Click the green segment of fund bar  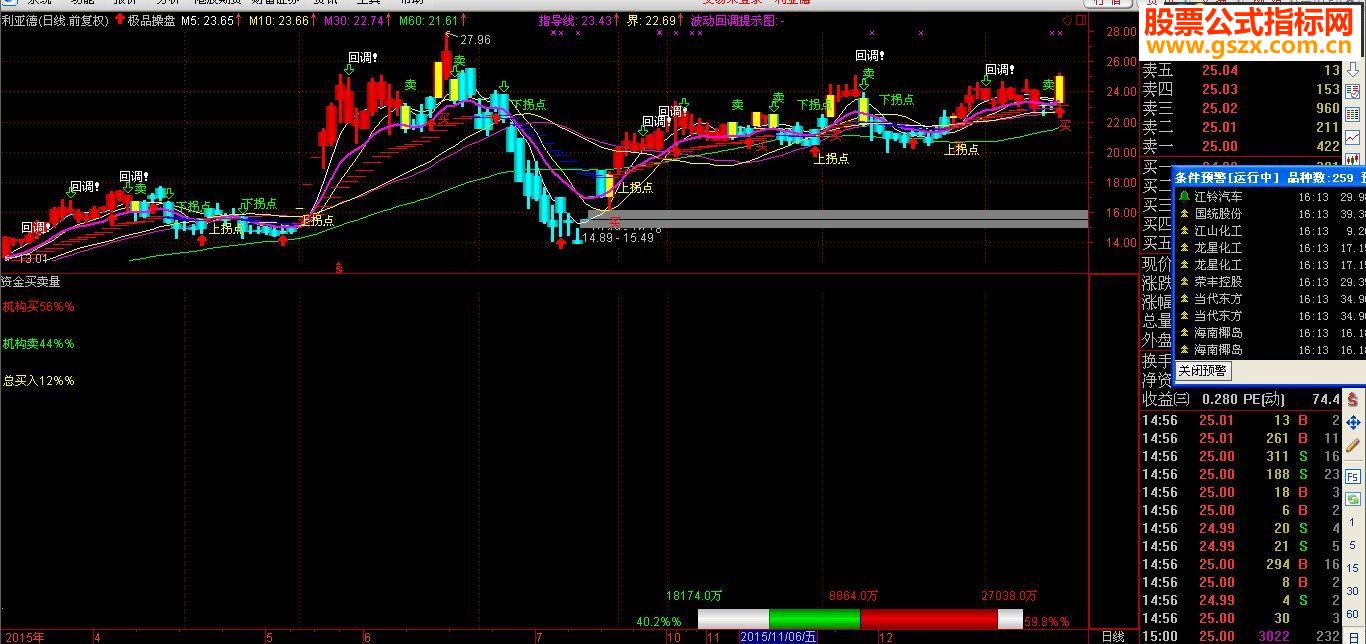click(x=815, y=619)
